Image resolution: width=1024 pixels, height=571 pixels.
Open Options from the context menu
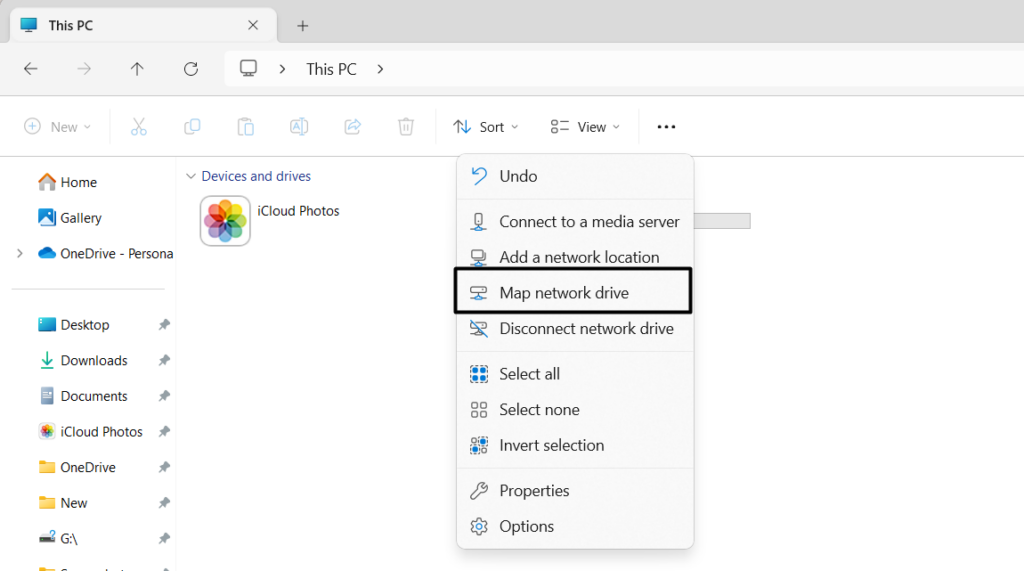click(526, 526)
